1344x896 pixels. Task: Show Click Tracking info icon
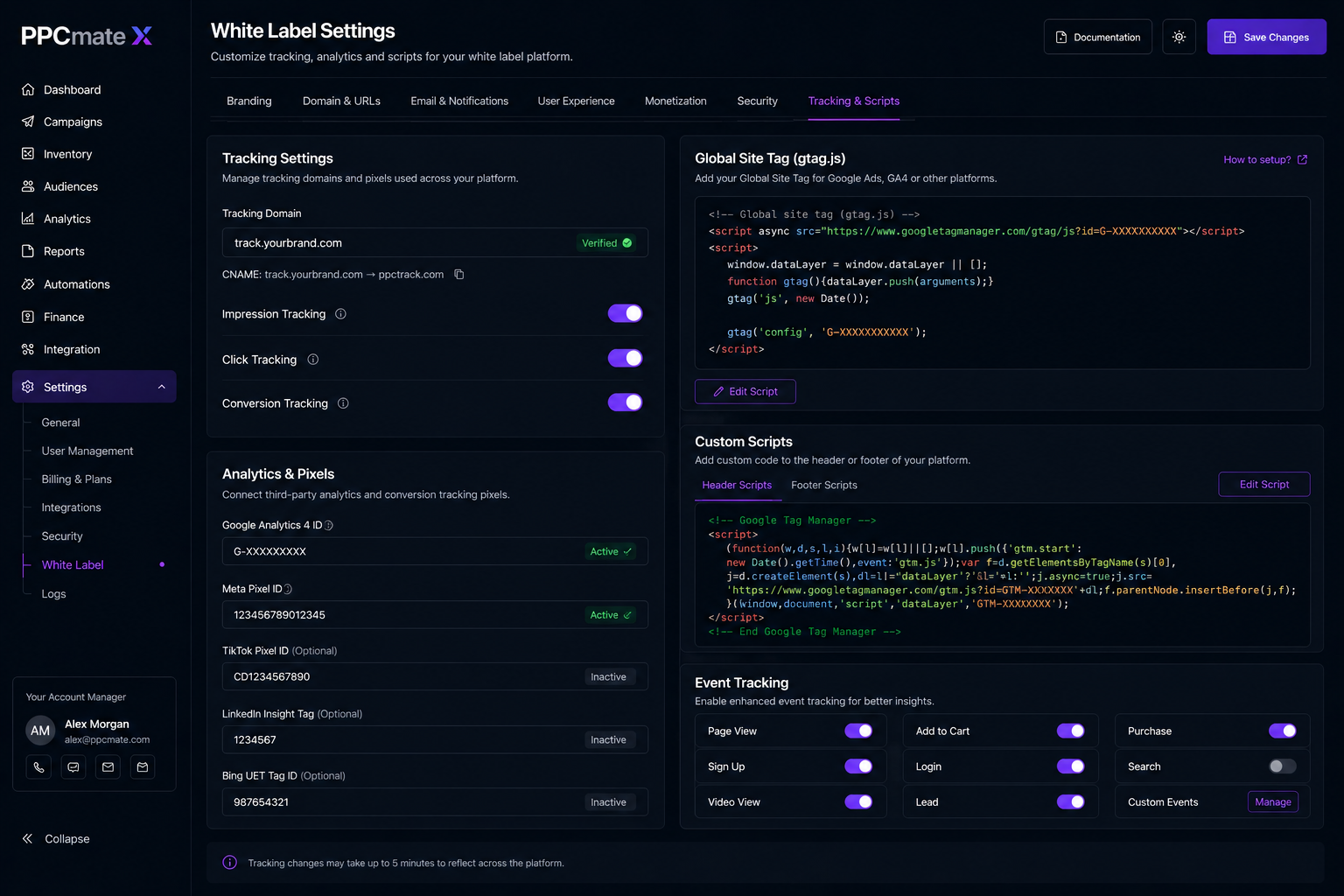pos(313,360)
